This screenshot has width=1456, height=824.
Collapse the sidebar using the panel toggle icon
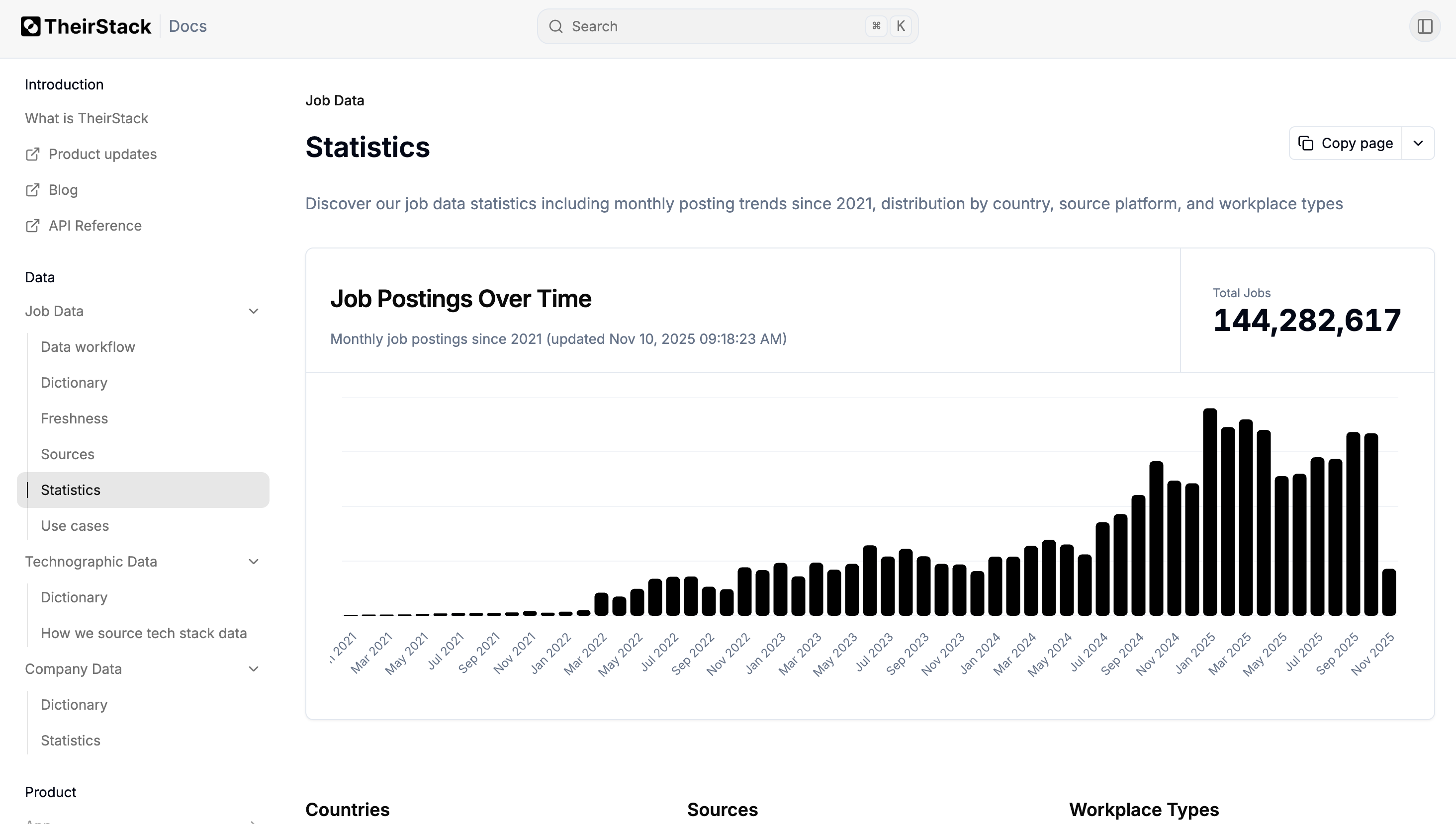tap(1425, 26)
